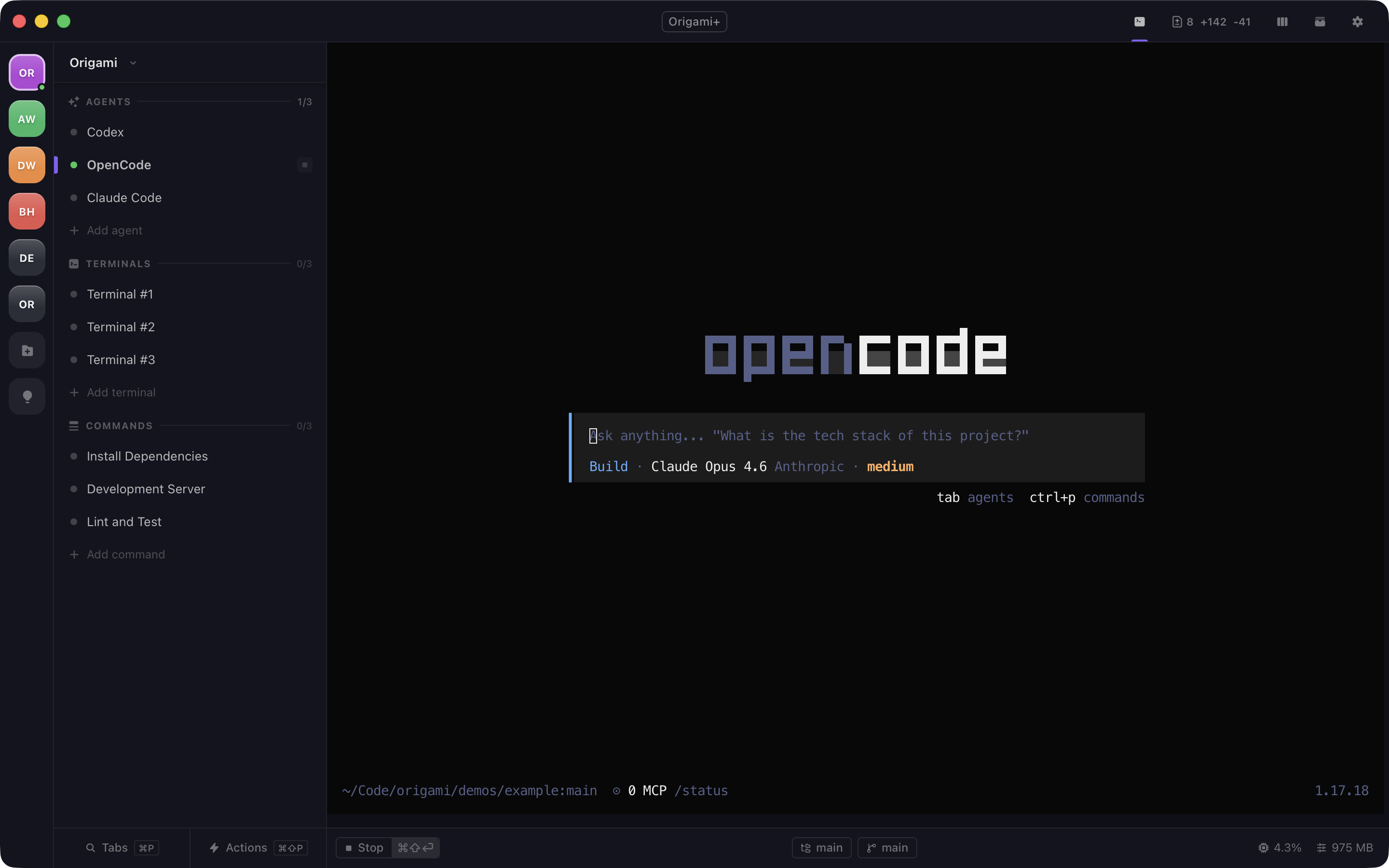Click the Stop shortcut keys badge
Viewport: 1389px width, 868px height.
[x=416, y=848]
